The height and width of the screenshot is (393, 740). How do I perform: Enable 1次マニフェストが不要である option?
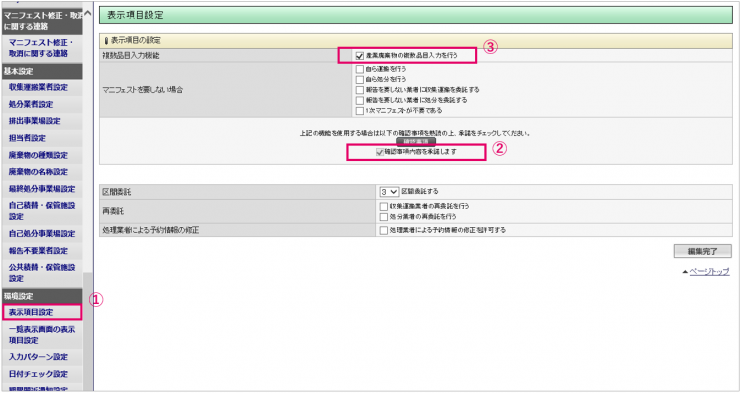tap(360, 111)
